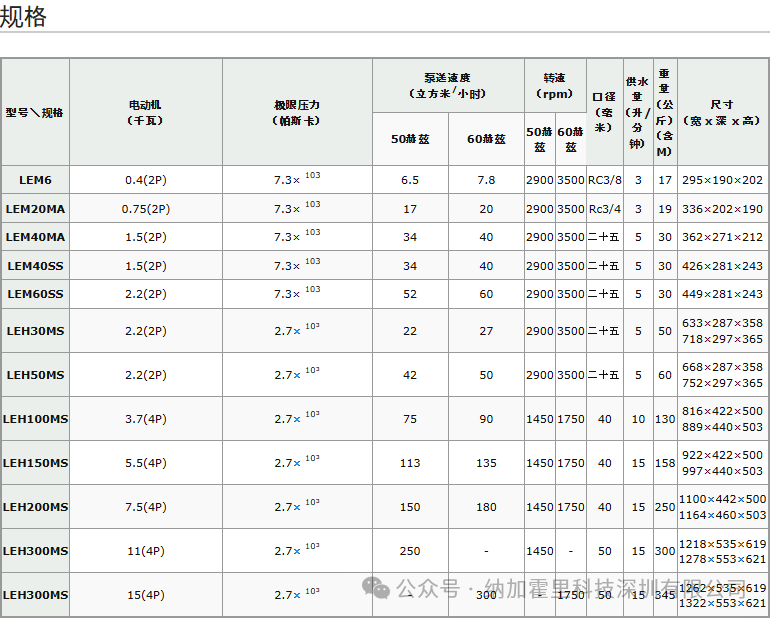Select the LEH50MS weight value 60
771x619 pixels.
(x=665, y=375)
